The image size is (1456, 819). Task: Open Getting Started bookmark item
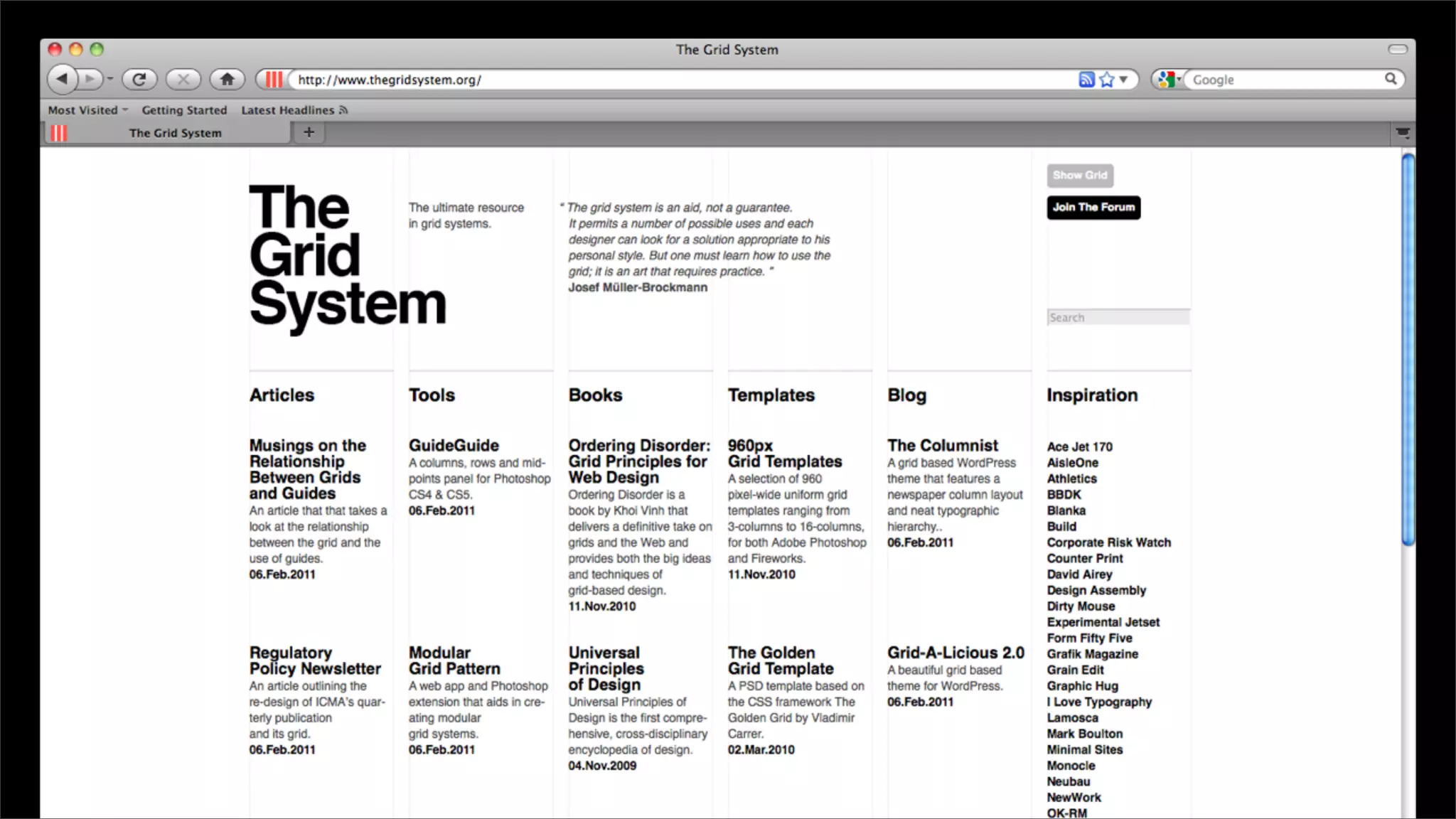(x=184, y=110)
